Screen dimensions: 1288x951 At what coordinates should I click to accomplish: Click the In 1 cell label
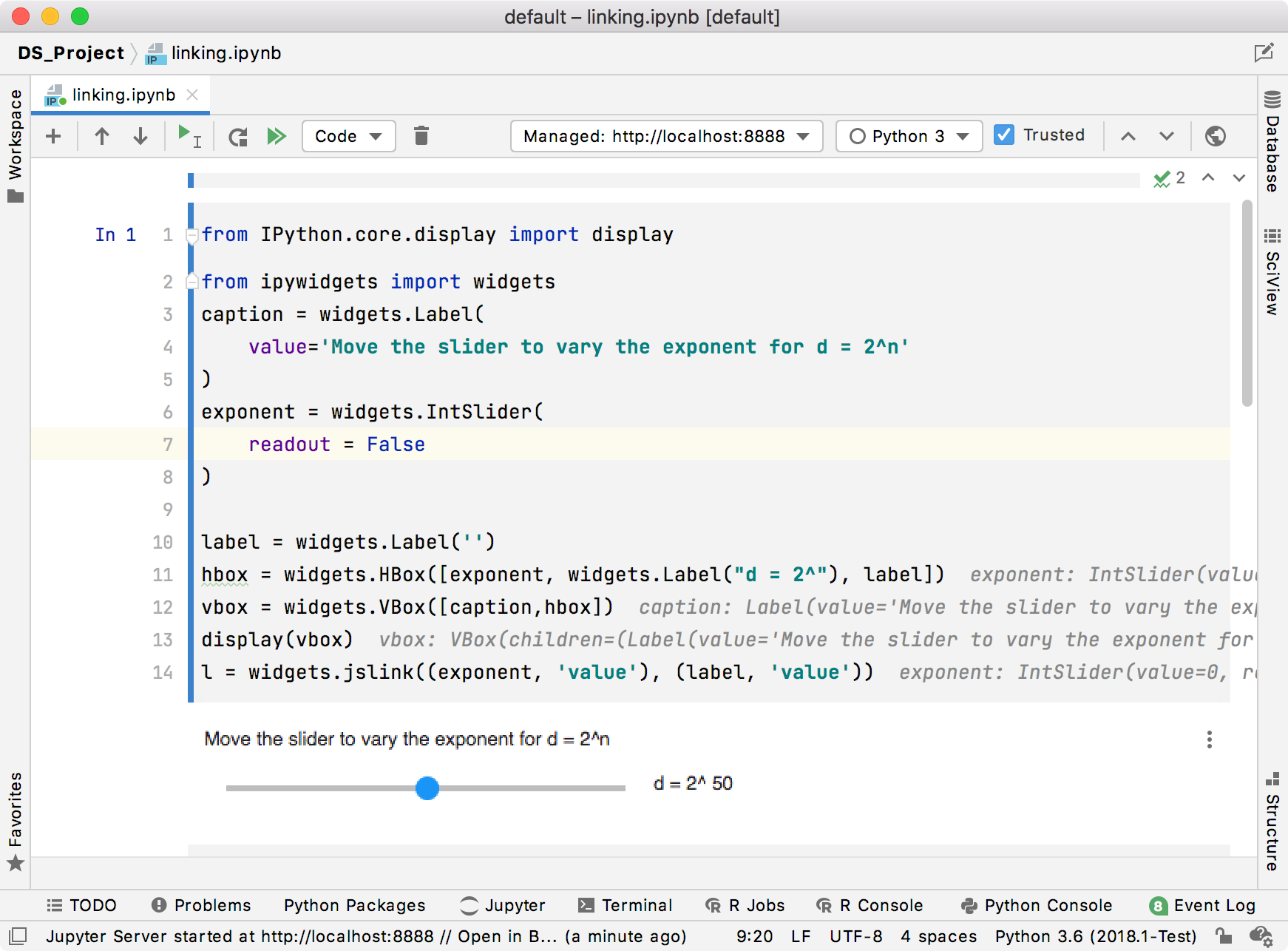115,235
